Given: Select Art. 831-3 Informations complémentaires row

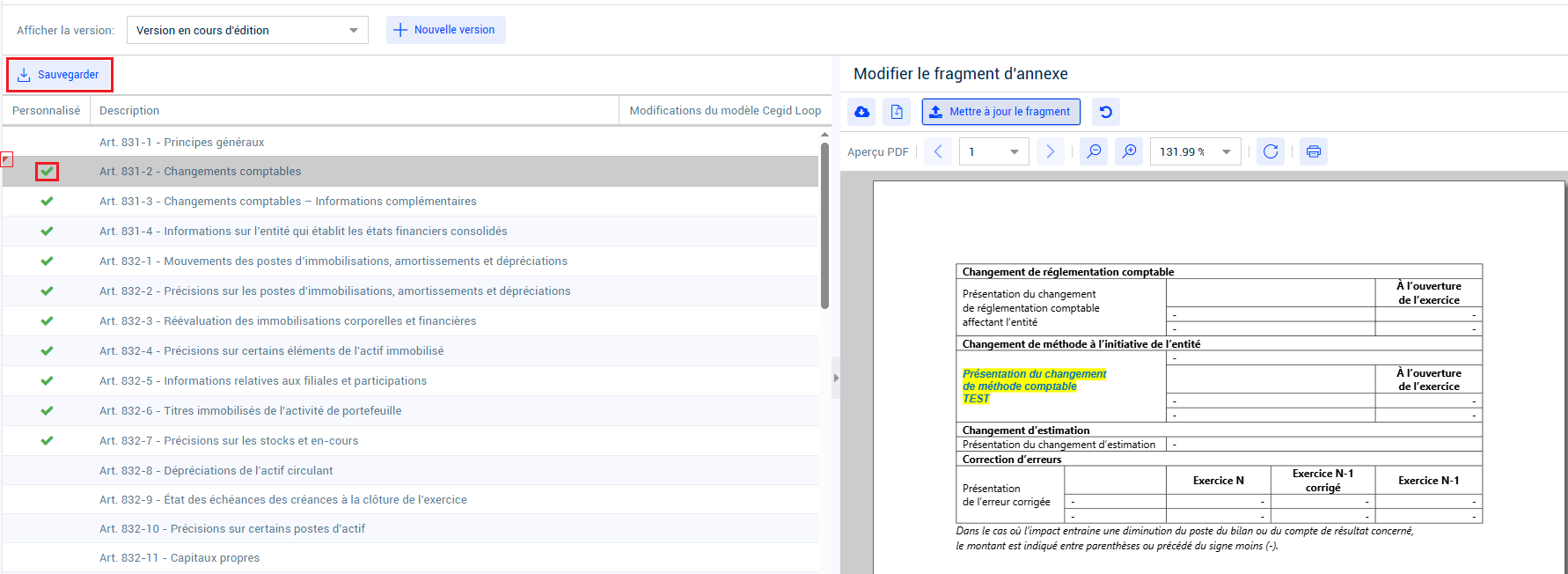Looking at the screenshot, I should tap(410, 202).
